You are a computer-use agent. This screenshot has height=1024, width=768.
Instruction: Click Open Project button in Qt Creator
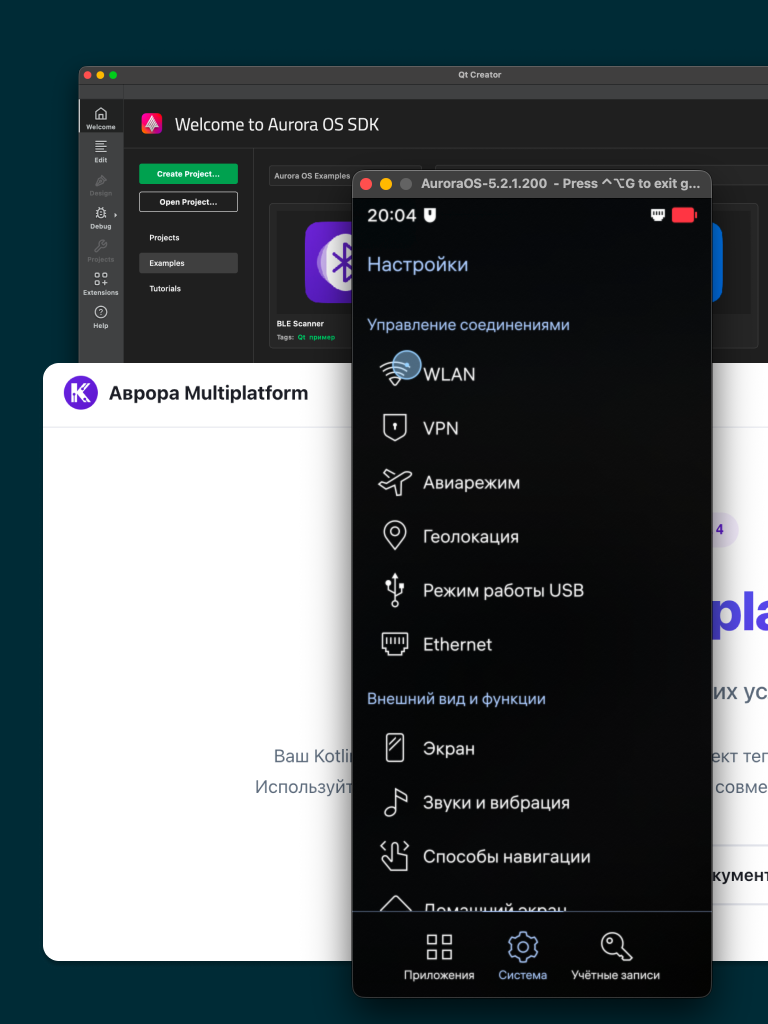[188, 202]
